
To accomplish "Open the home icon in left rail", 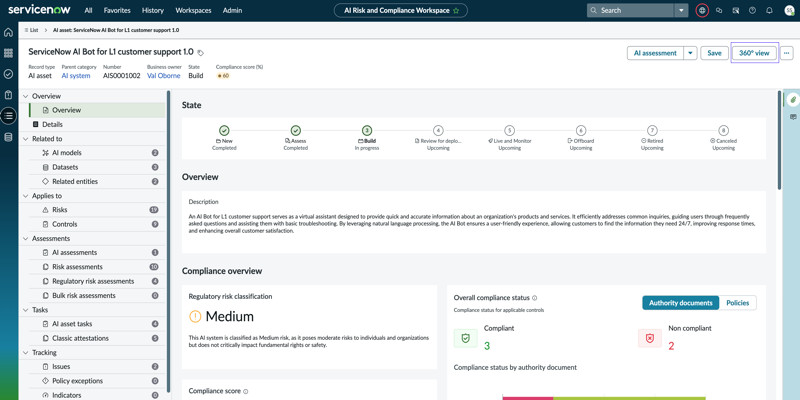I will (x=8, y=32).
